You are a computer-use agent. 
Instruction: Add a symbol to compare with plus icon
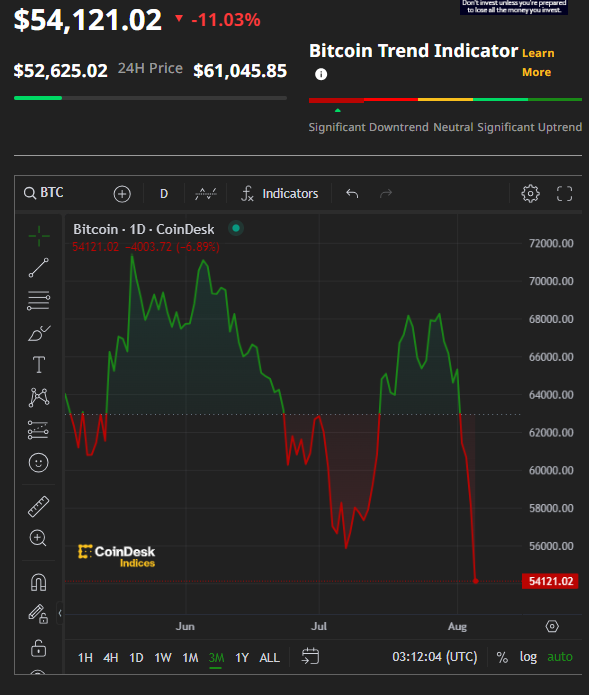[x=122, y=194]
